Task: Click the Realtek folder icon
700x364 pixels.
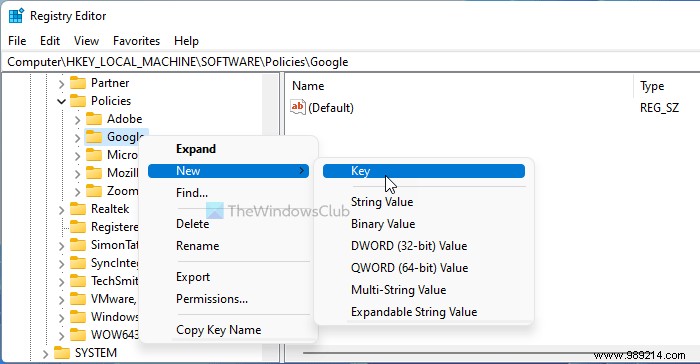Action: [78, 209]
